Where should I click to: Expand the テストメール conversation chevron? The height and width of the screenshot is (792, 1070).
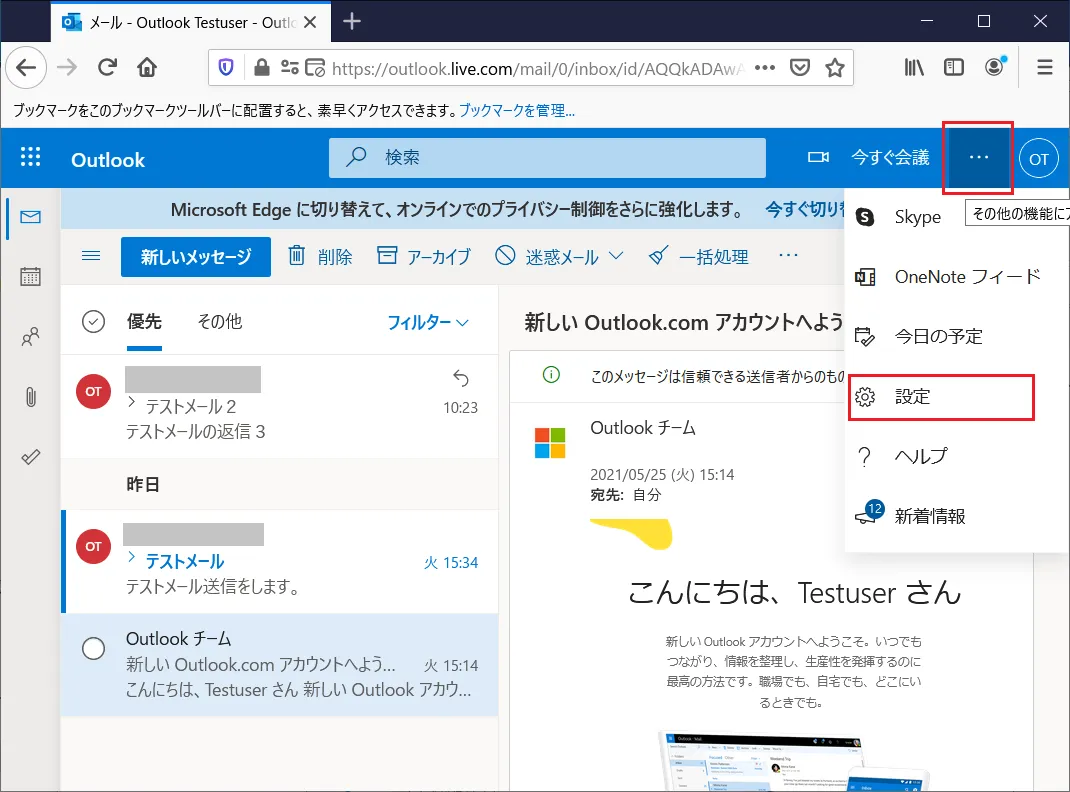(132, 557)
